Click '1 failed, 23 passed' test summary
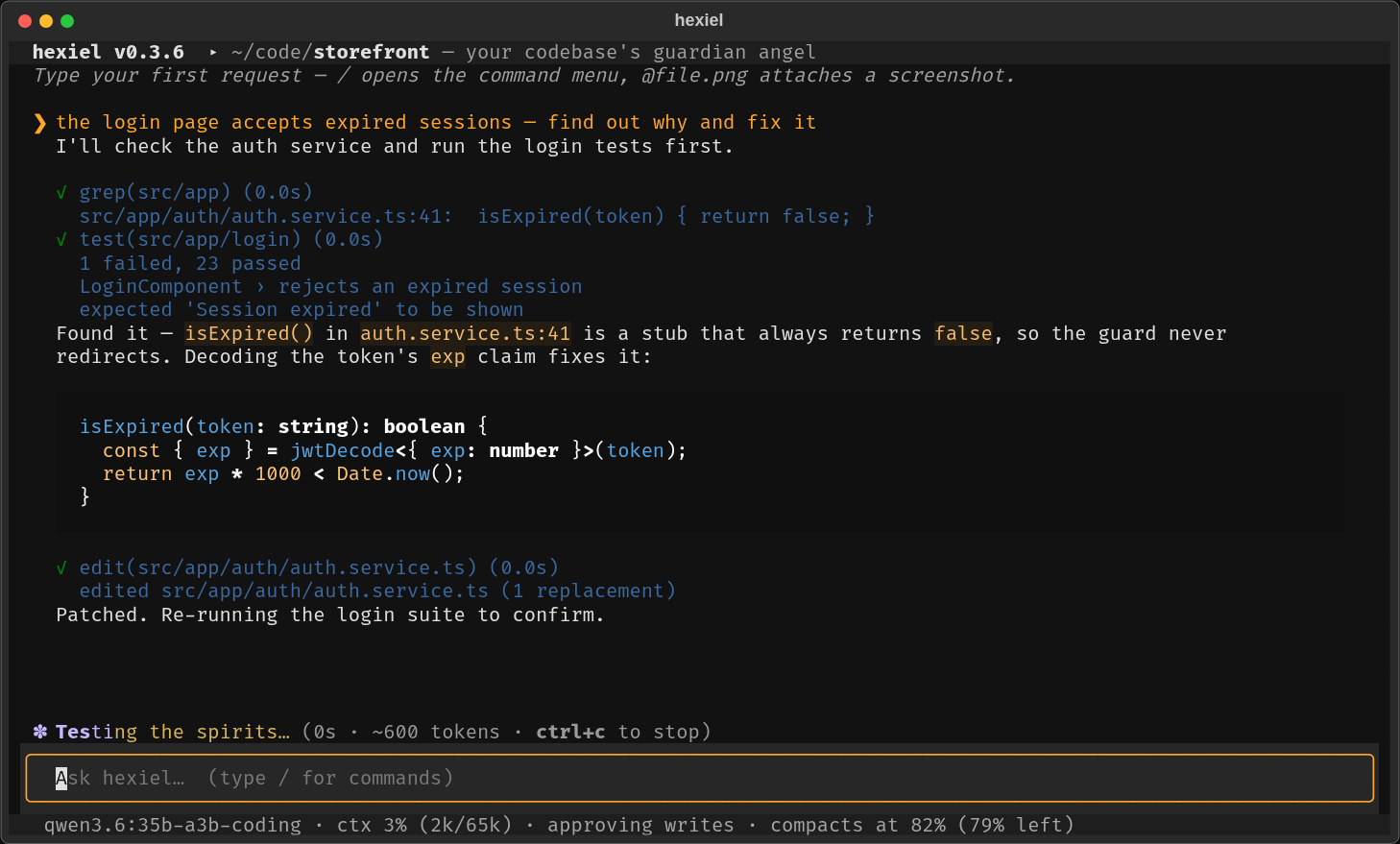 (x=190, y=264)
